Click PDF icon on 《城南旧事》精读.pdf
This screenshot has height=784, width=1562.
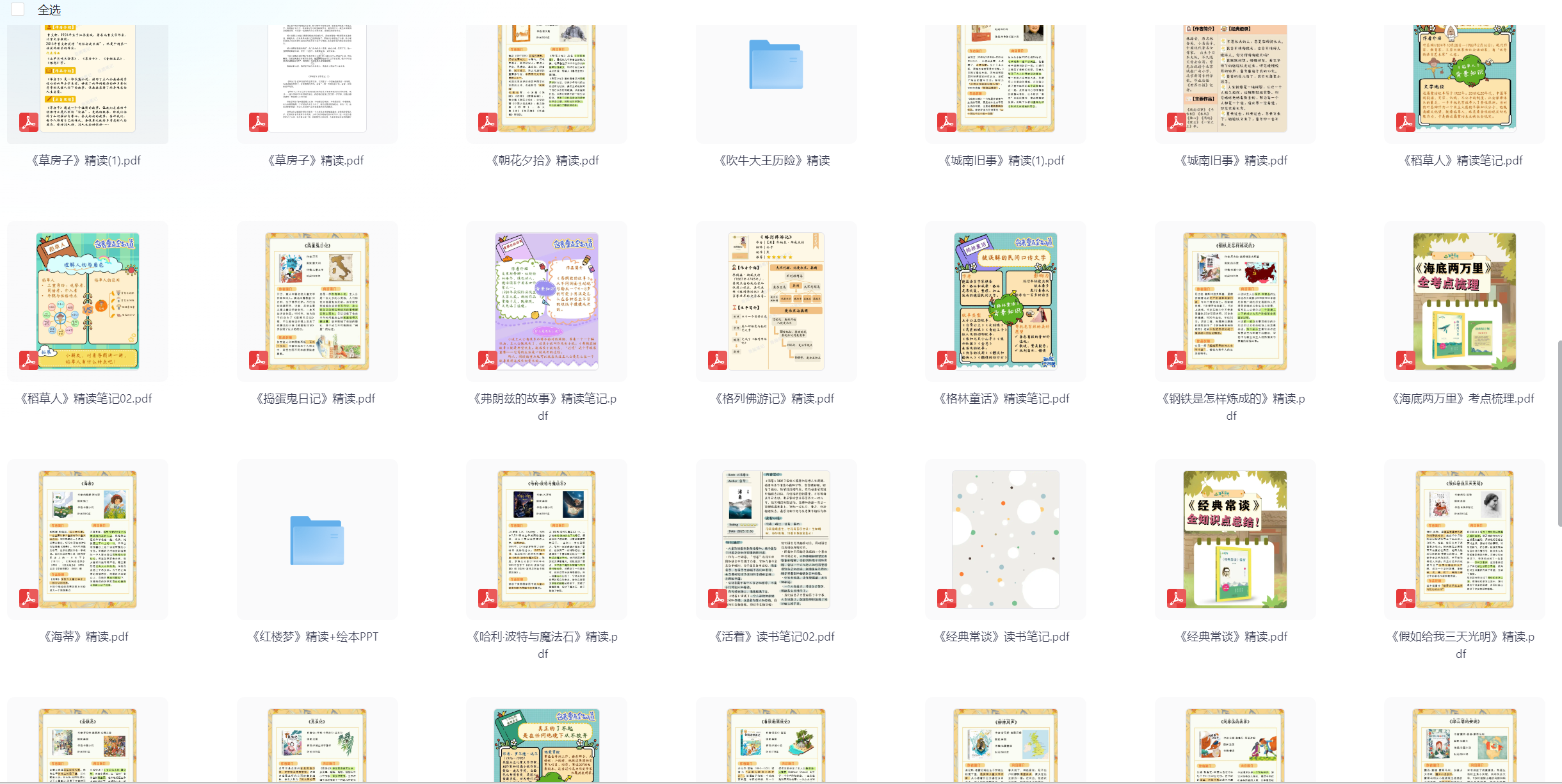(x=1177, y=122)
